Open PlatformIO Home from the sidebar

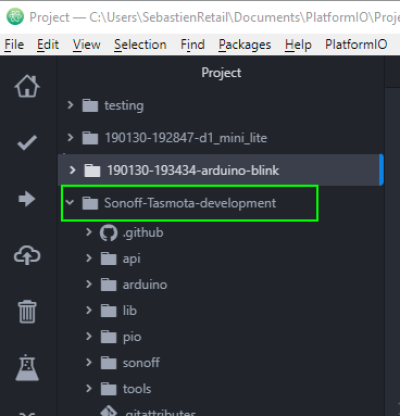coord(27,86)
